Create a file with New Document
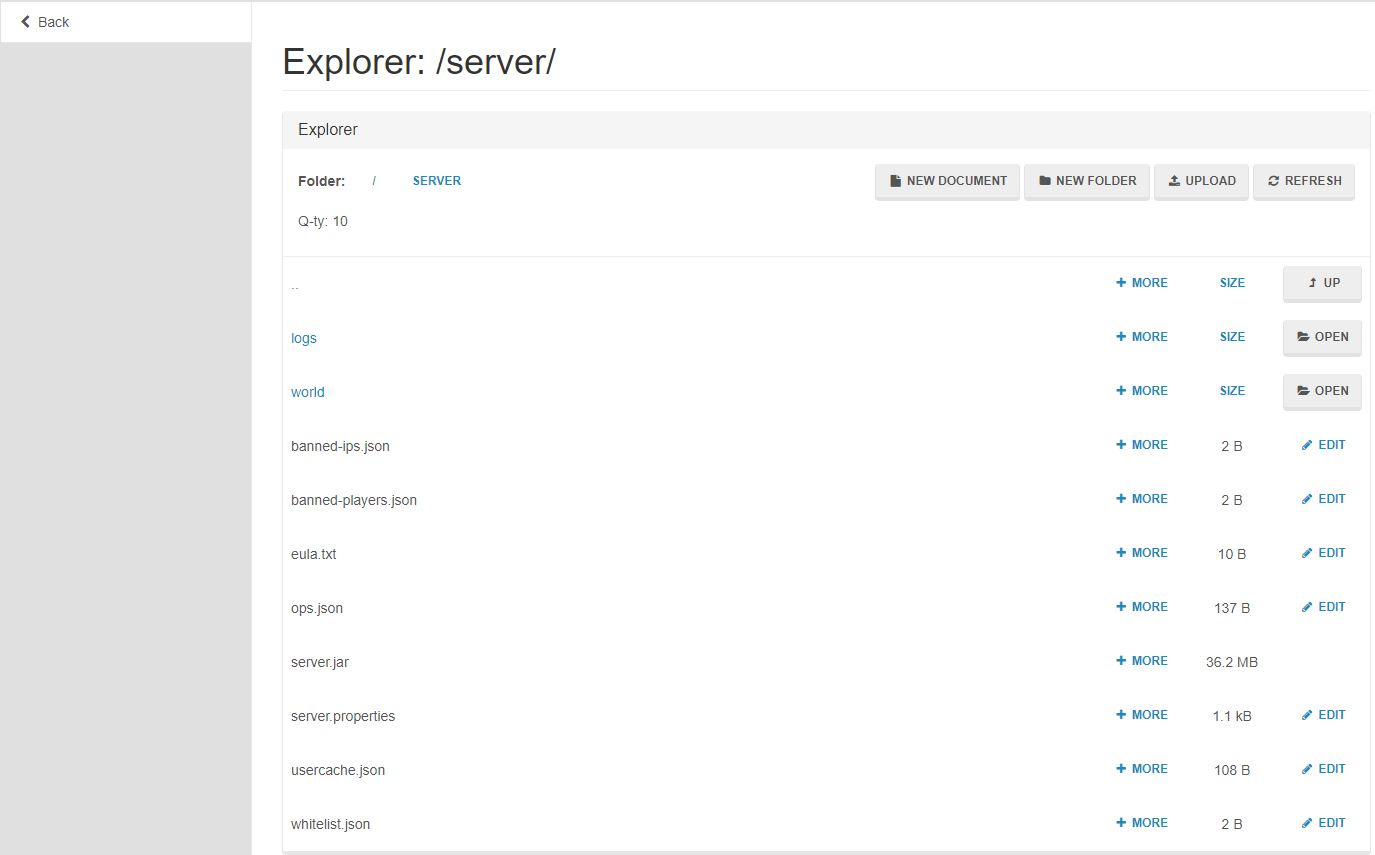 point(947,181)
